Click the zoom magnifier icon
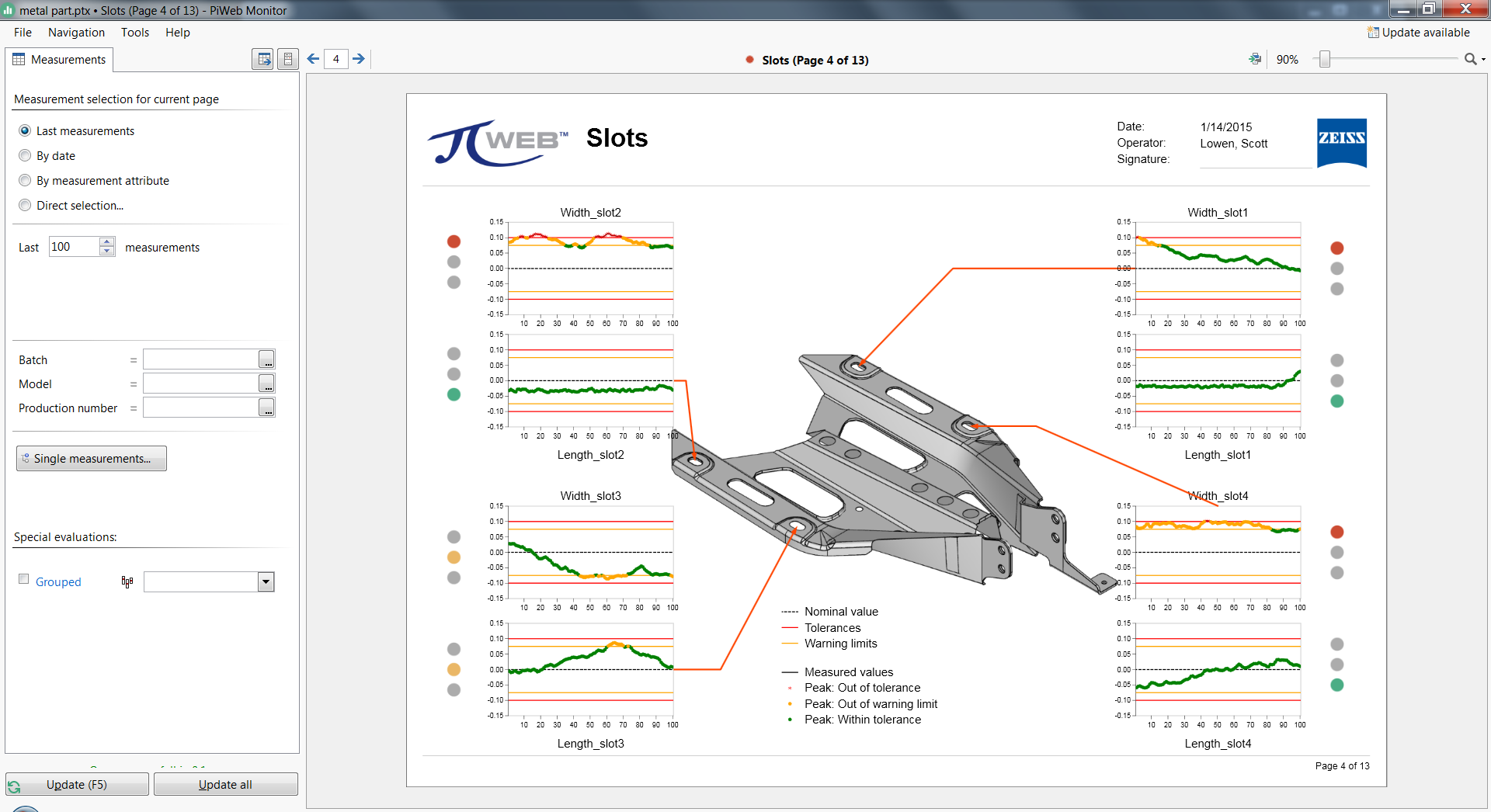1491x812 pixels. pos(1472,58)
